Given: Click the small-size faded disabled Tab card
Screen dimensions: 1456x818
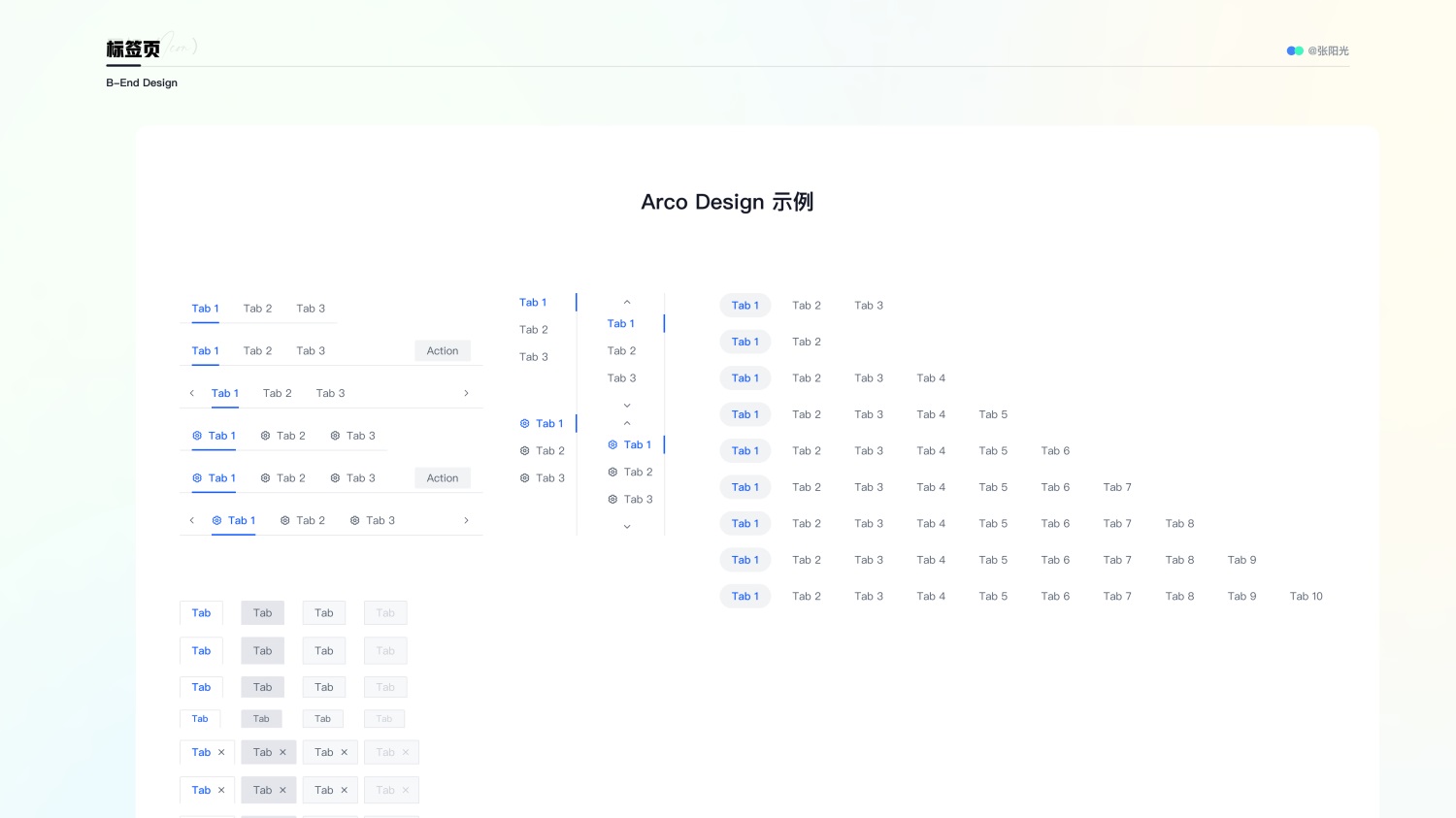Looking at the screenshot, I should click(x=384, y=719).
